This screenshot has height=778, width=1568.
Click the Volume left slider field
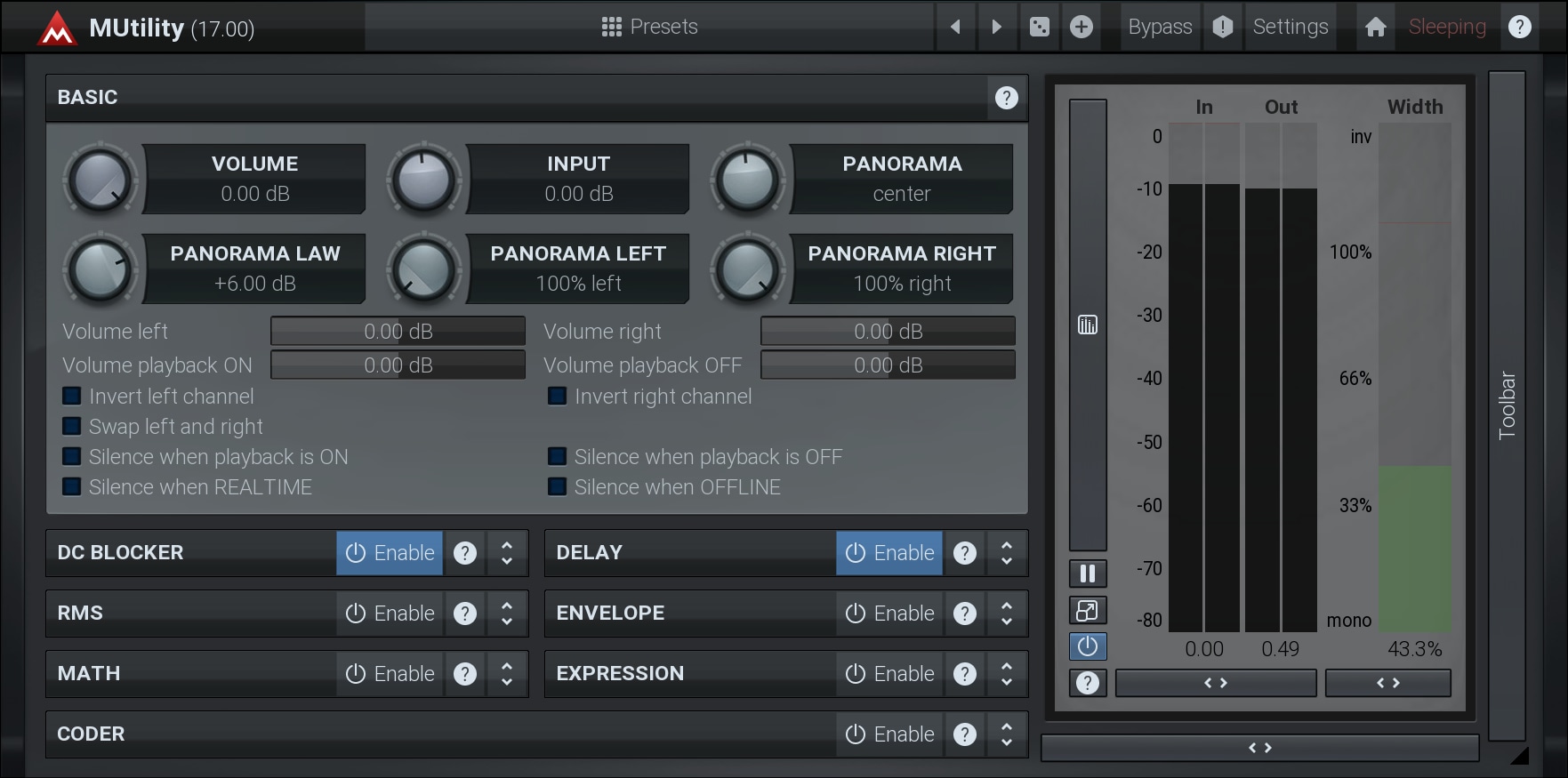(x=398, y=332)
